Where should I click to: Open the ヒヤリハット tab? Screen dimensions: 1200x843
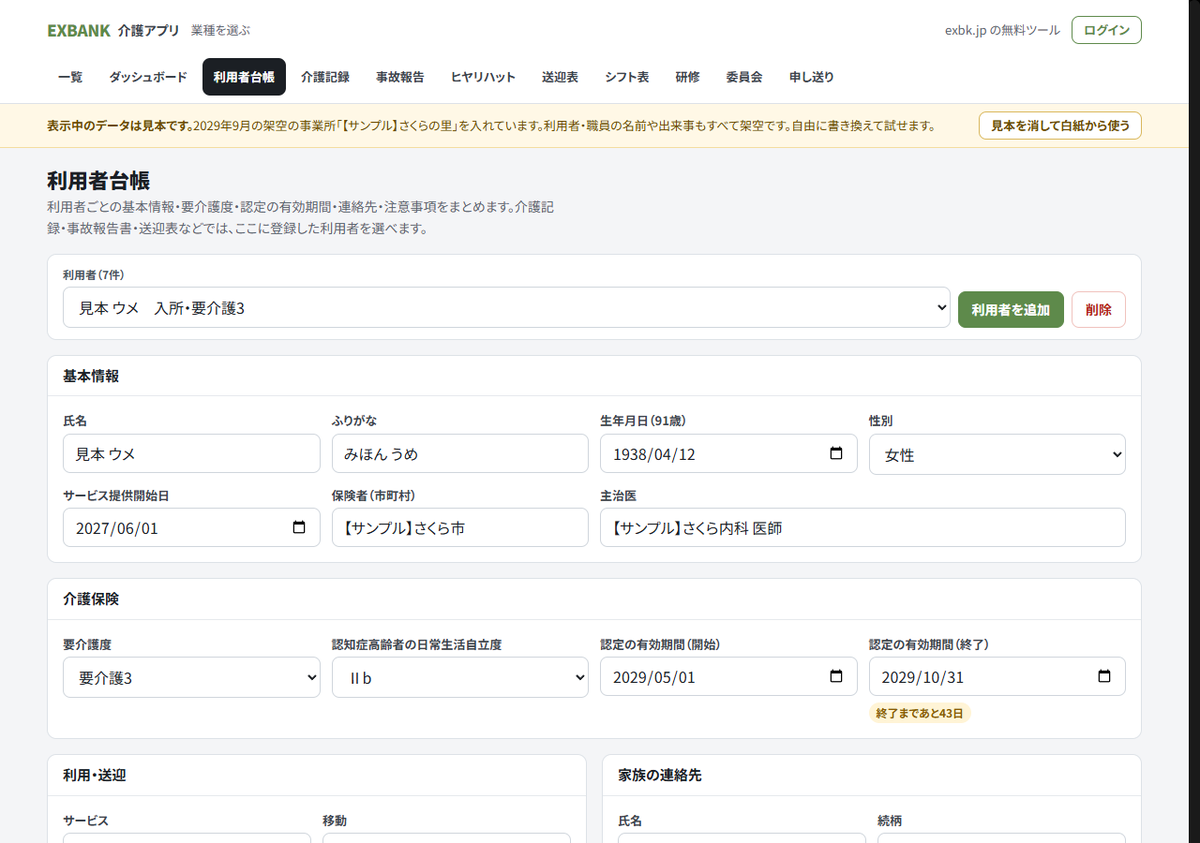click(483, 77)
